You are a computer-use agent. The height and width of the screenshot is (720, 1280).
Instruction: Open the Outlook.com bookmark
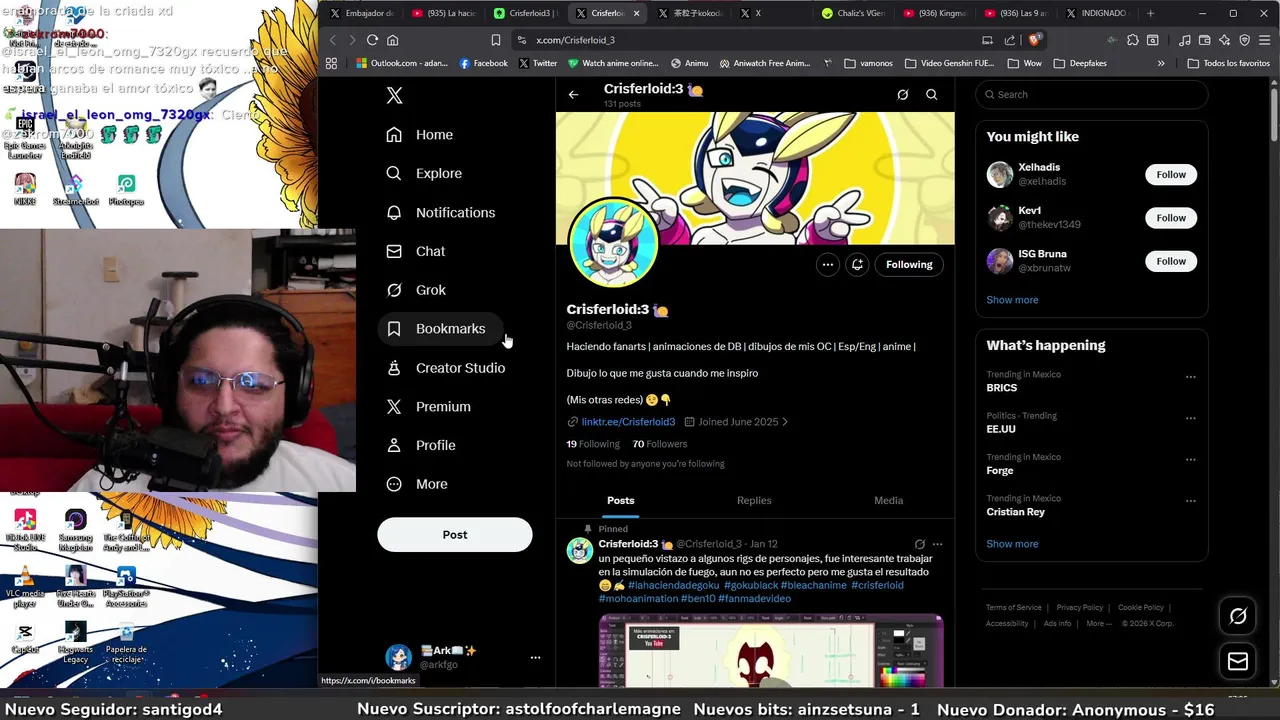(x=402, y=63)
